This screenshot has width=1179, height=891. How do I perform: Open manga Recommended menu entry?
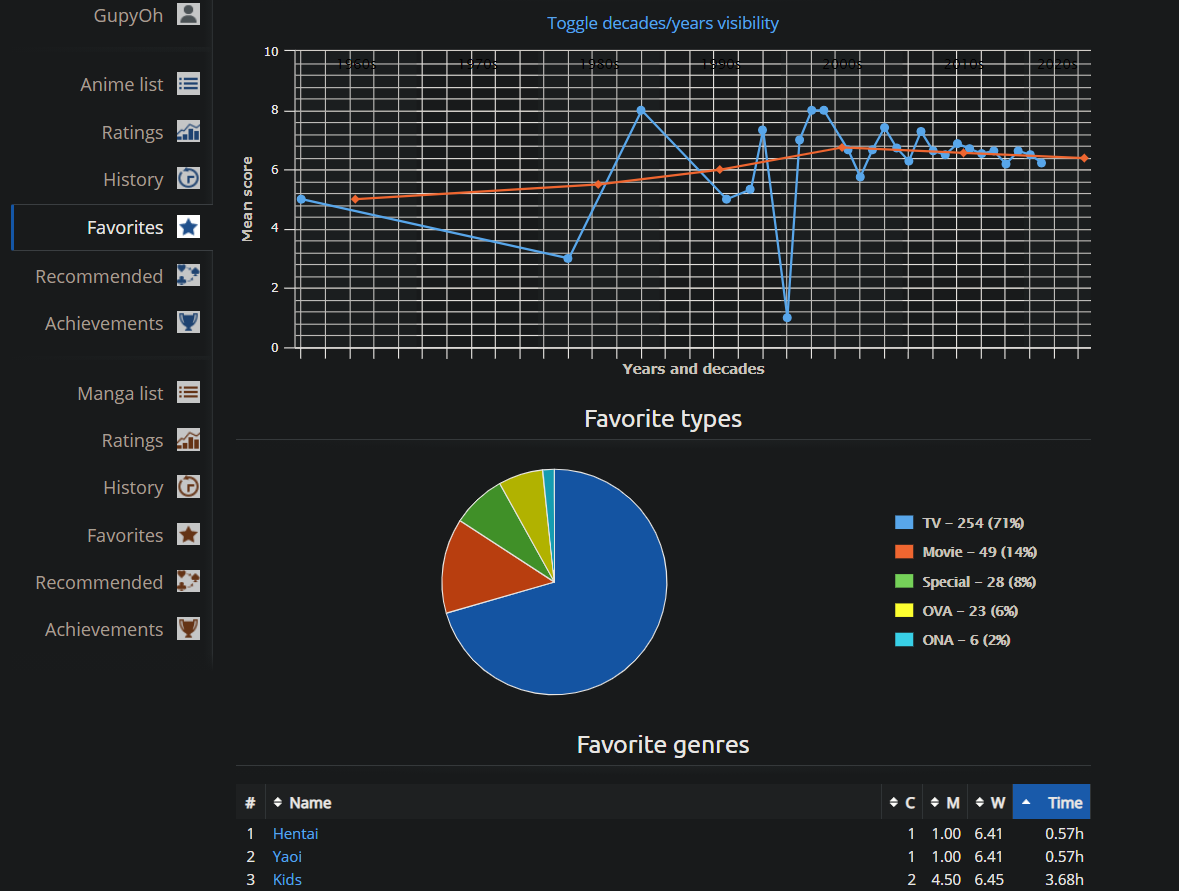[99, 582]
